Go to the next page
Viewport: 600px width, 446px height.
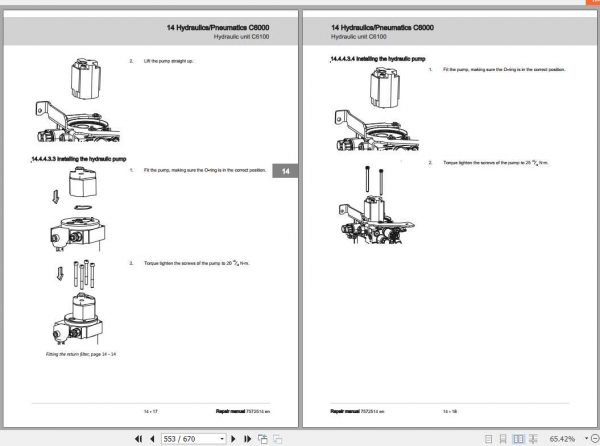pyautogui.click(x=233, y=439)
